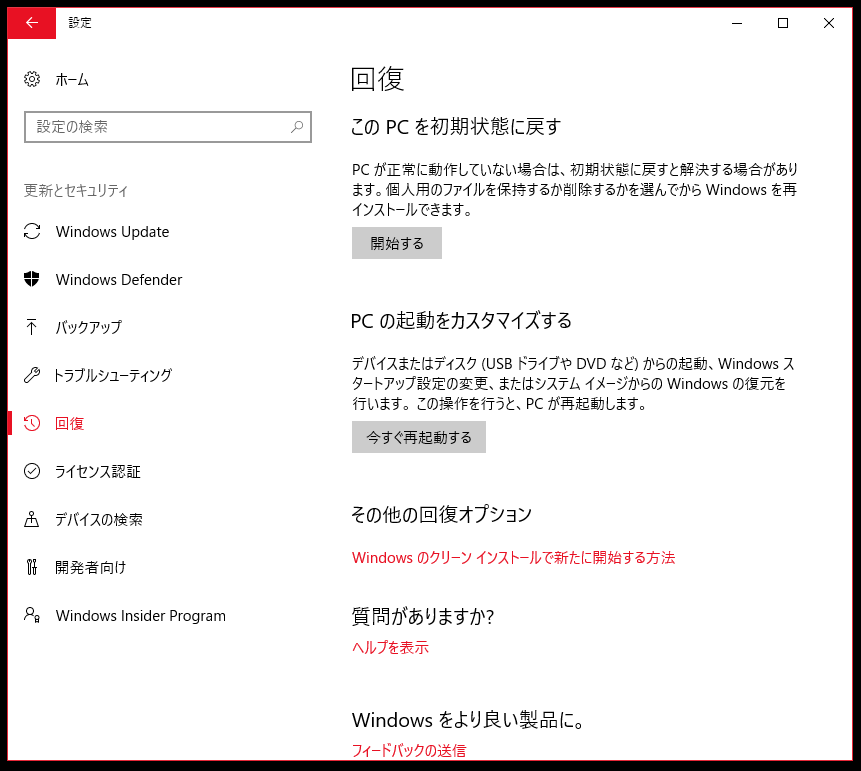Click the back arrow at top left
This screenshot has height=771, width=861.
[x=30, y=22]
